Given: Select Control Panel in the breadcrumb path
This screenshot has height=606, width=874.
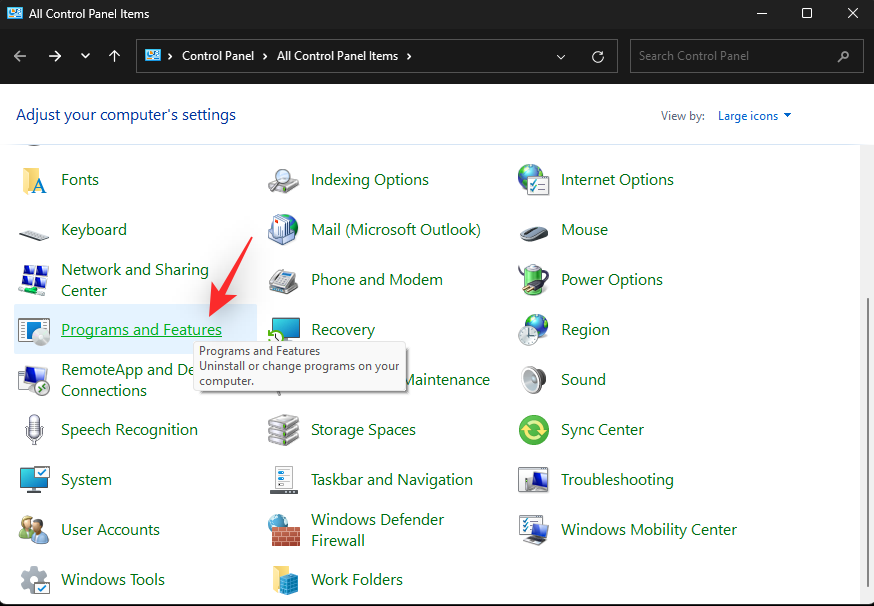Looking at the screenshot, I should tap(219, 56).
